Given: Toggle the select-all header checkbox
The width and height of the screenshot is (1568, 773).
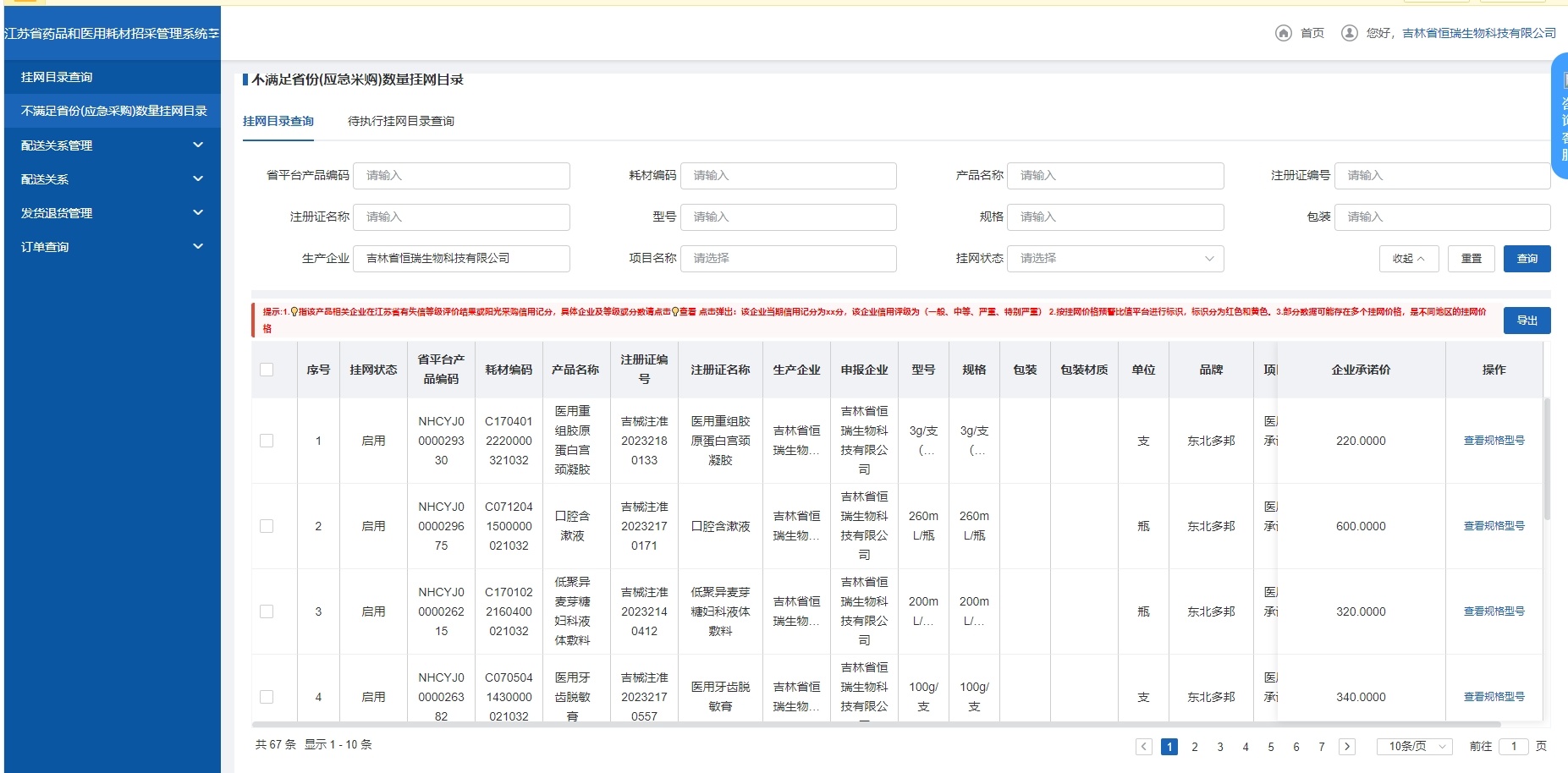Looking at the screenshot, I should (x=267, y=370).
